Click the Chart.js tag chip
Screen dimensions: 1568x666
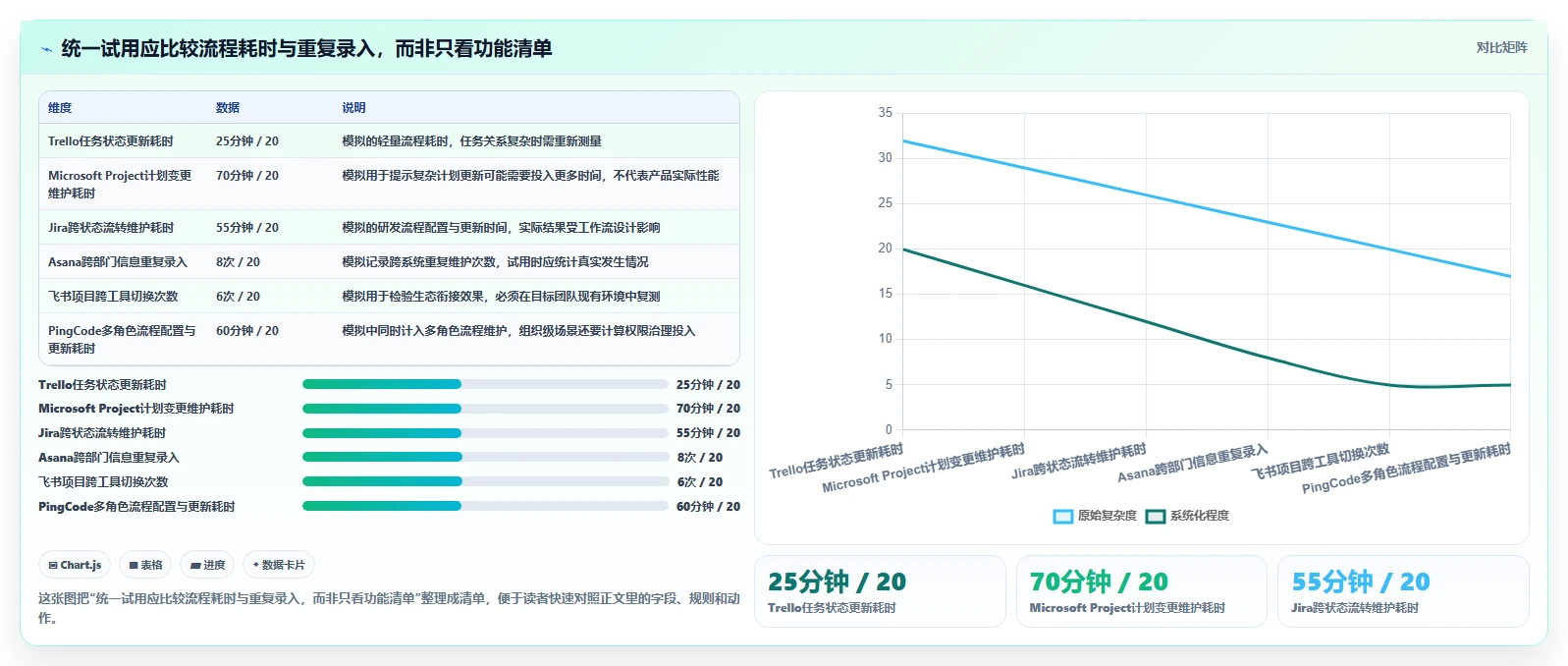[75, 565]
